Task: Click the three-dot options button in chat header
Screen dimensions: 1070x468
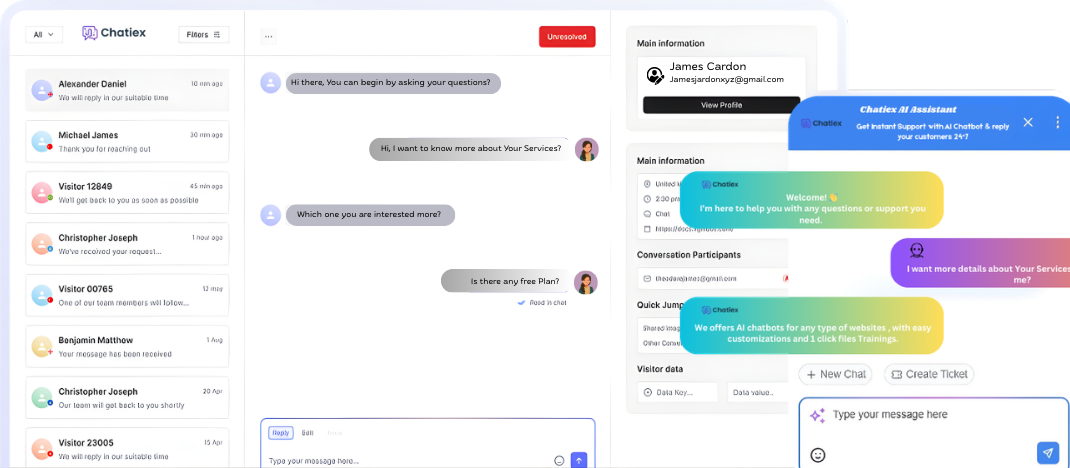Action: tap(268, 37)
